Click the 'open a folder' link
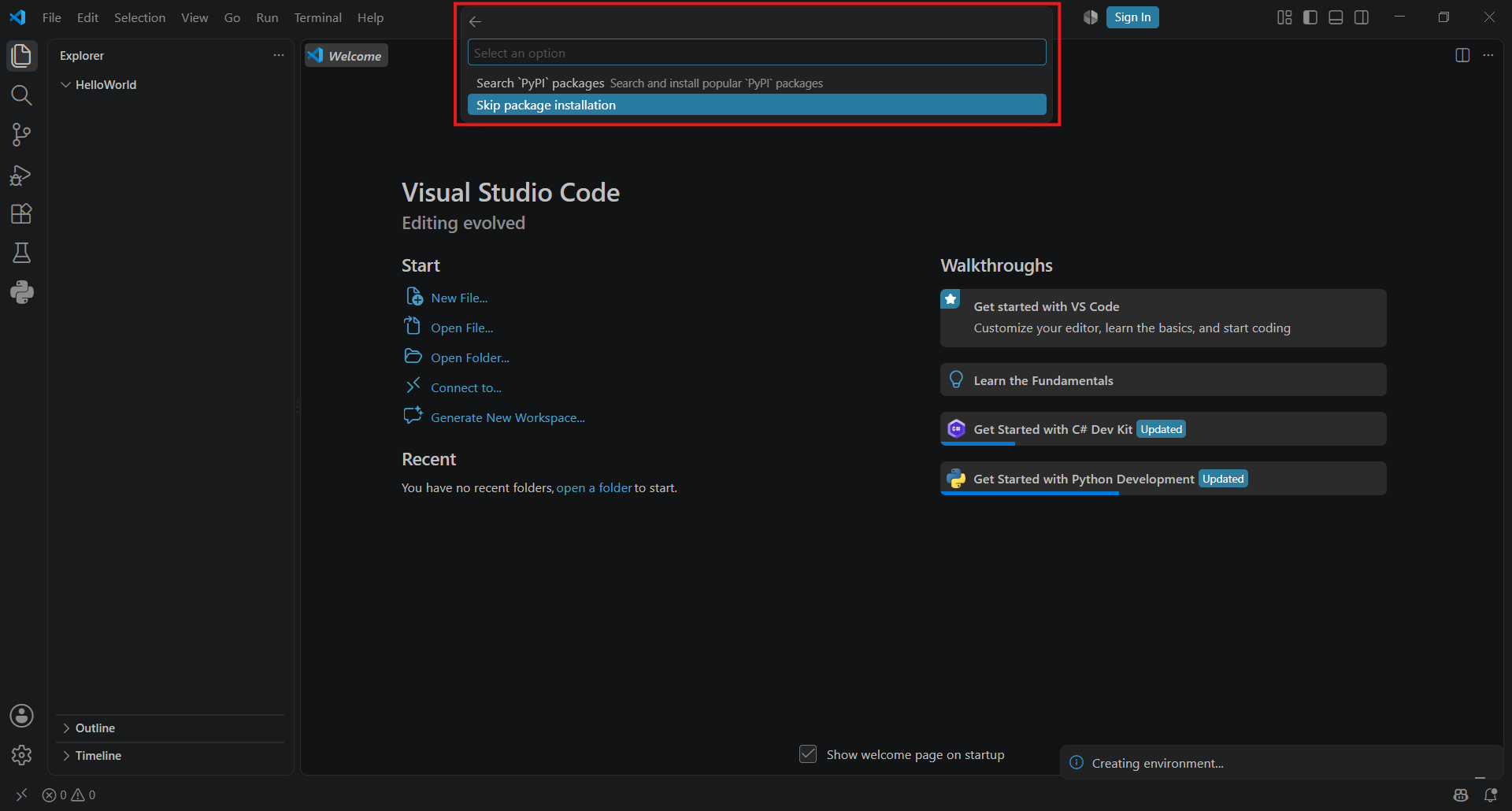The width and height of the screenshot is (1512, 811). 594,488
